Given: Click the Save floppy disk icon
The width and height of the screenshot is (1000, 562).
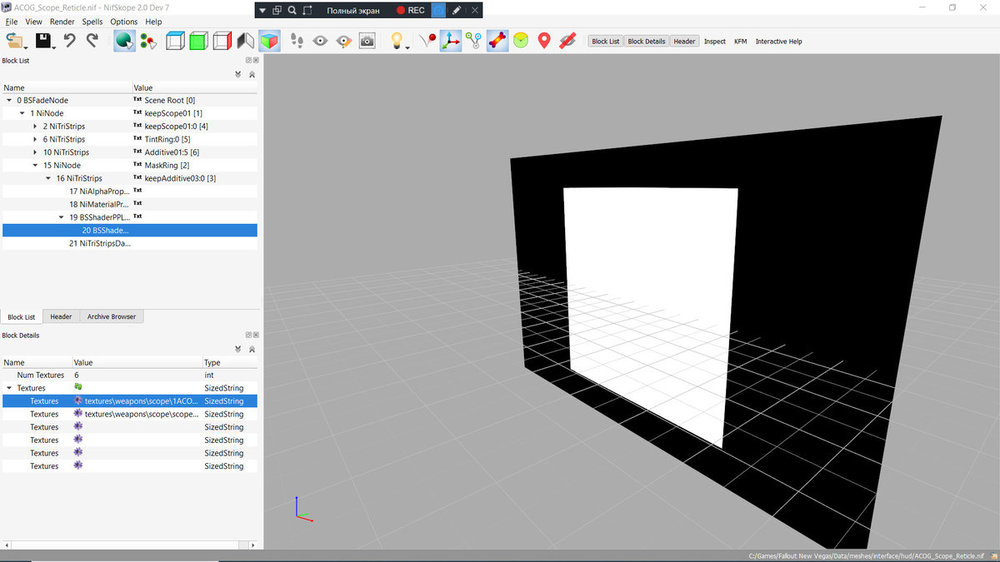Looking at the screenshot, I should point(43,41).
